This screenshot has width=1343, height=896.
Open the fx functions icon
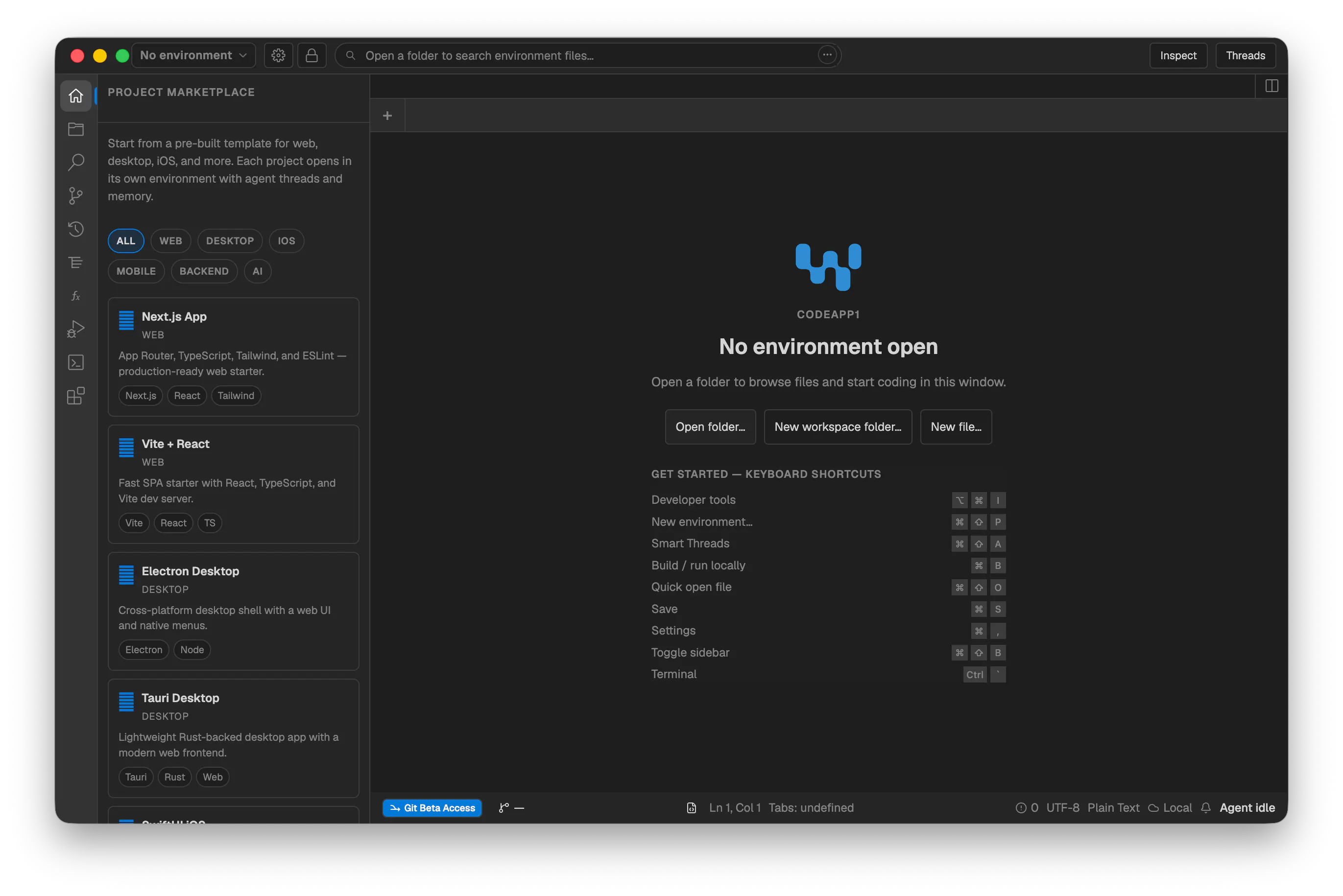[75, 296]
